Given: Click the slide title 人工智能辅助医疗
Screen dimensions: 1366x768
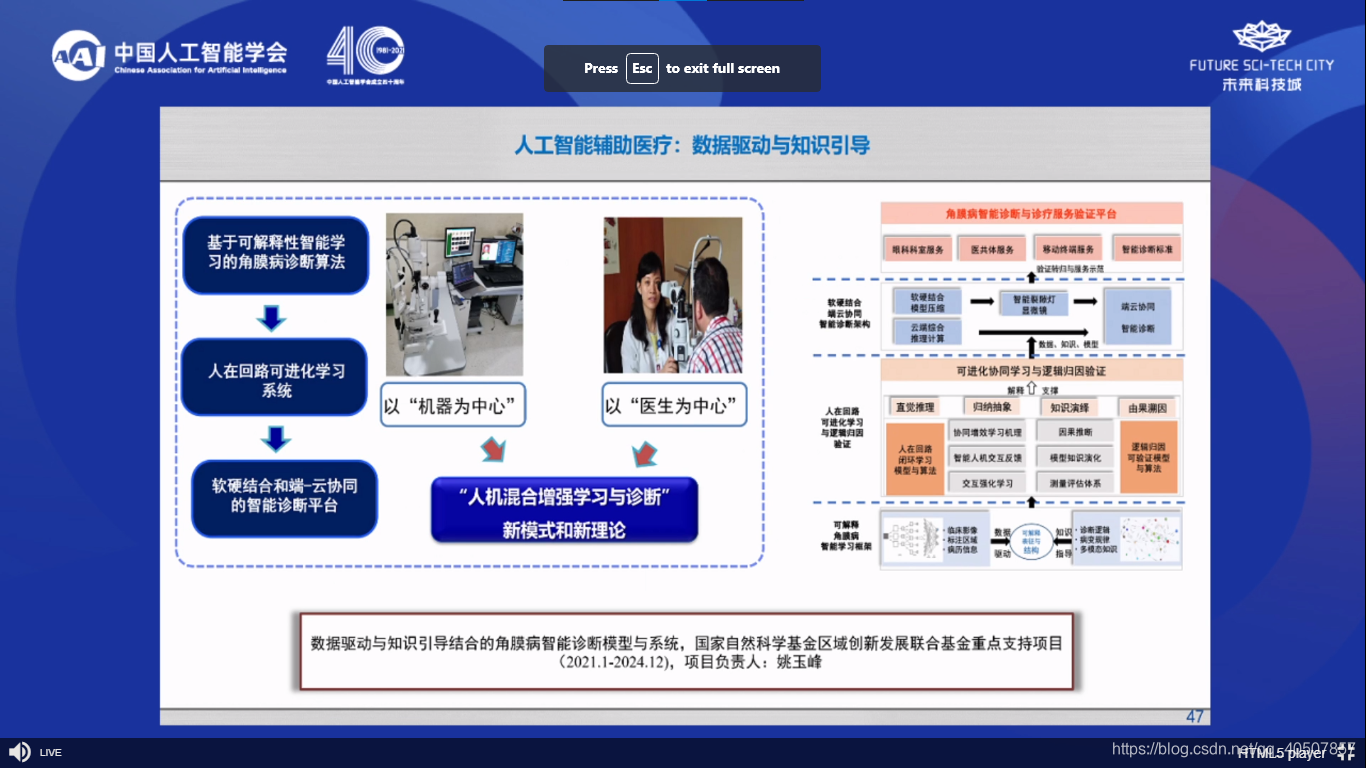Looking at the screenshot, I should [692, 145].
